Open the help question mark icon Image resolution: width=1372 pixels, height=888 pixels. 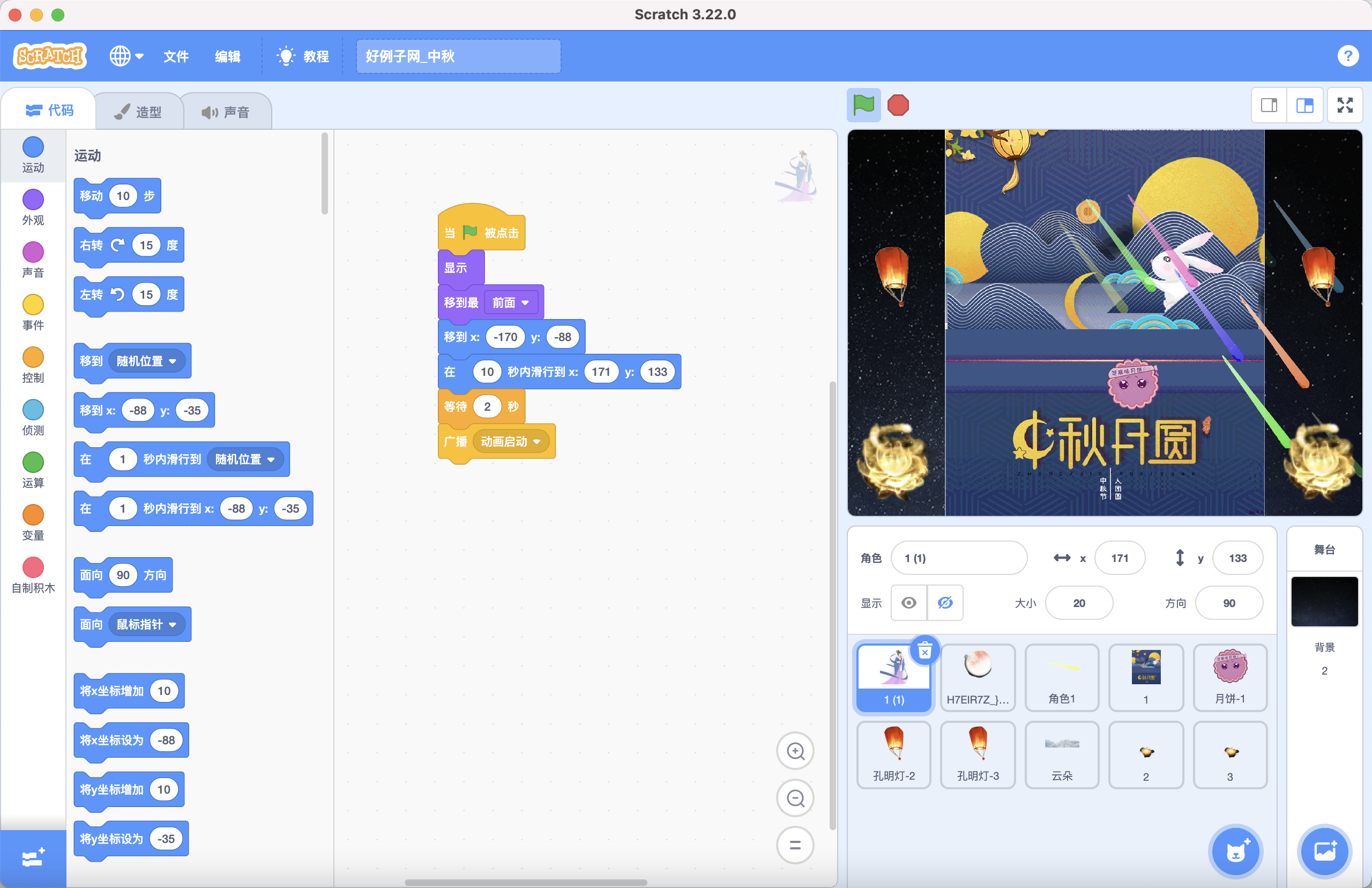point(1348,56)
